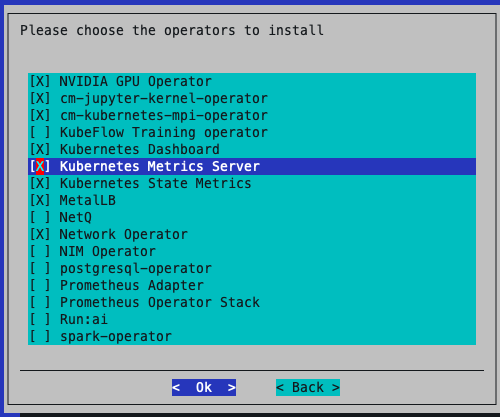Select the 'Prometheus Adapter' label text
Screen dimensions: 500x417
coord(132,286)
